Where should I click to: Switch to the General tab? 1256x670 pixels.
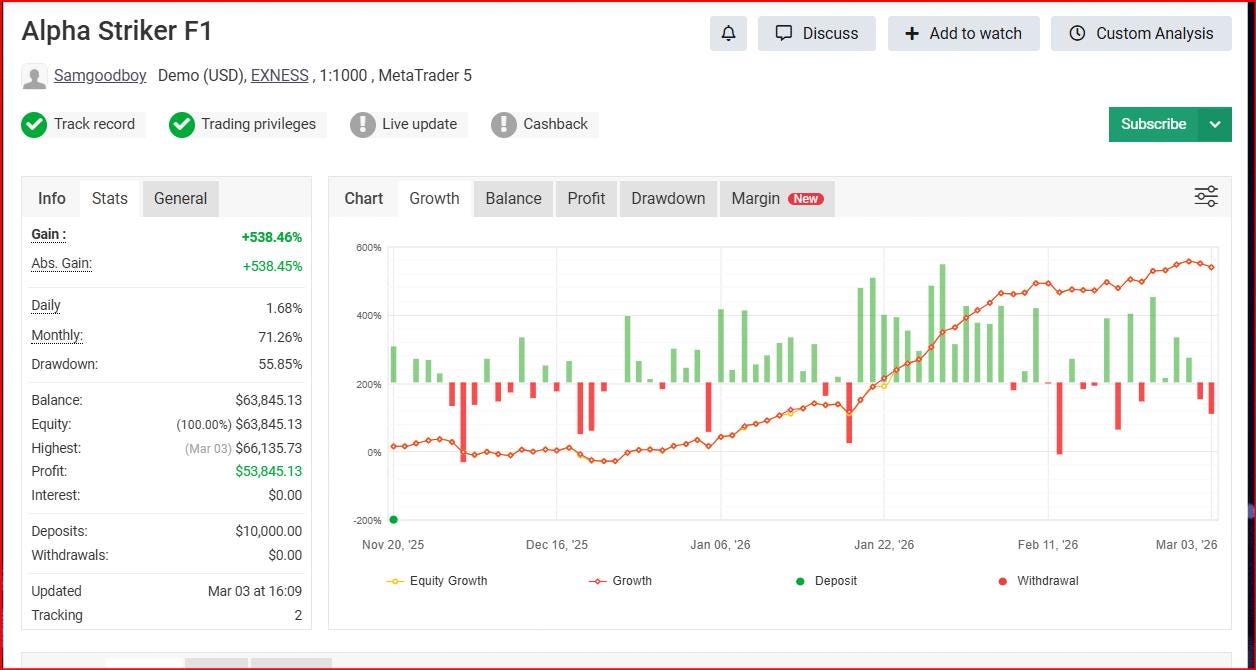pyautogui.click(x=181, y=198)
